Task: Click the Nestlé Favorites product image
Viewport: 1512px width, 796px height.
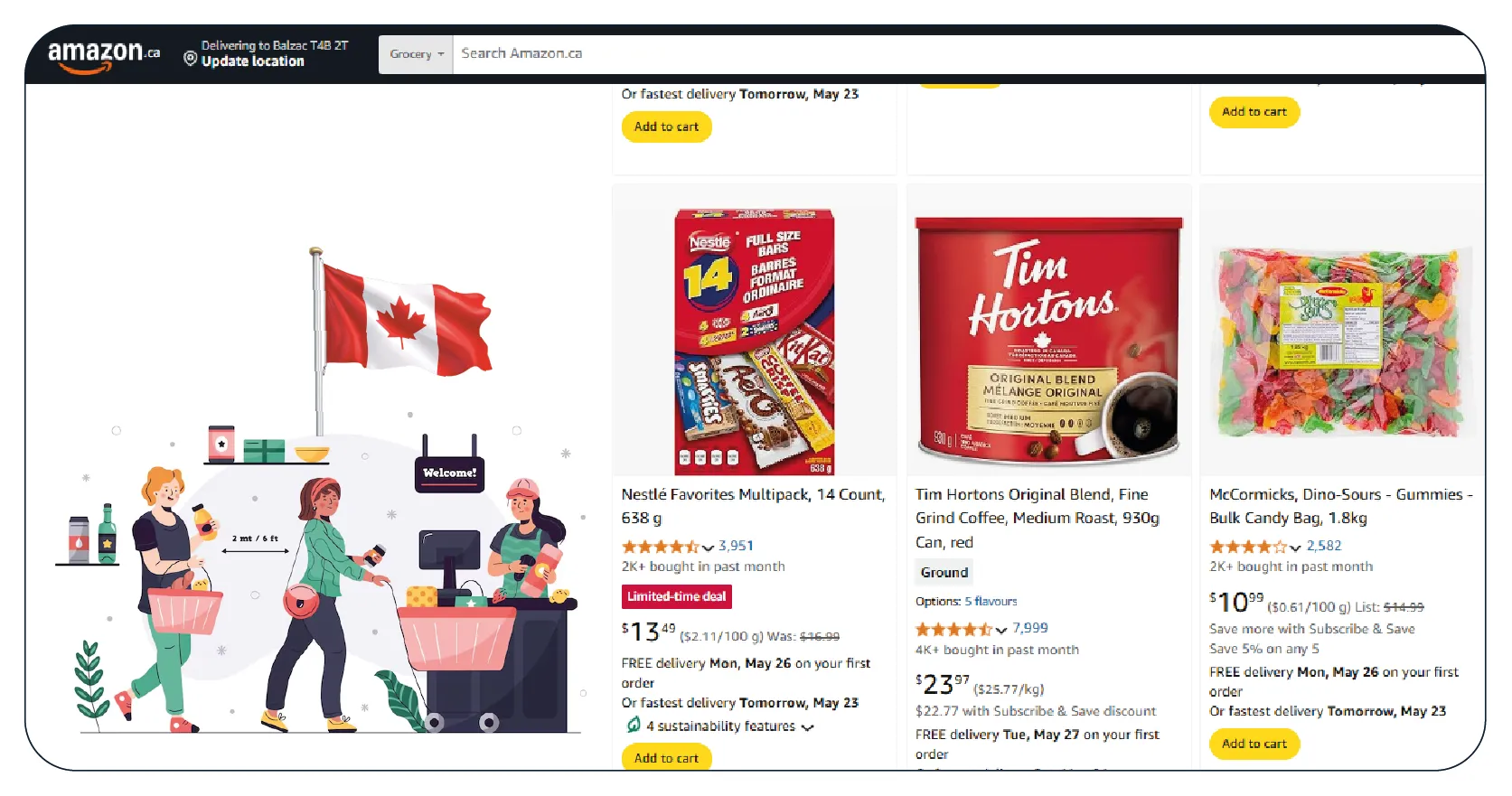Action: tap(754, 342)
